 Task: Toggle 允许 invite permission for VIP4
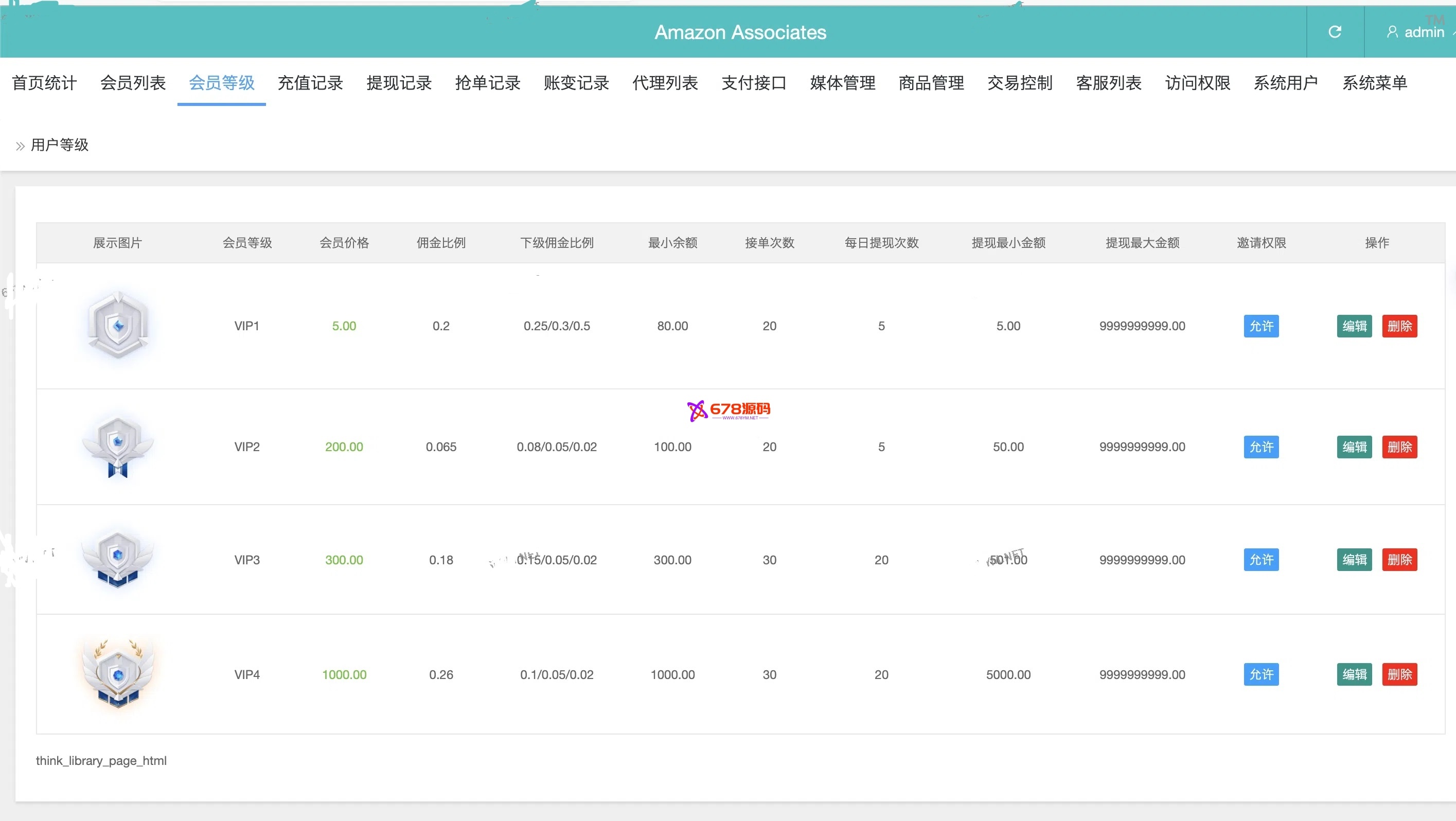(1260, 674)
